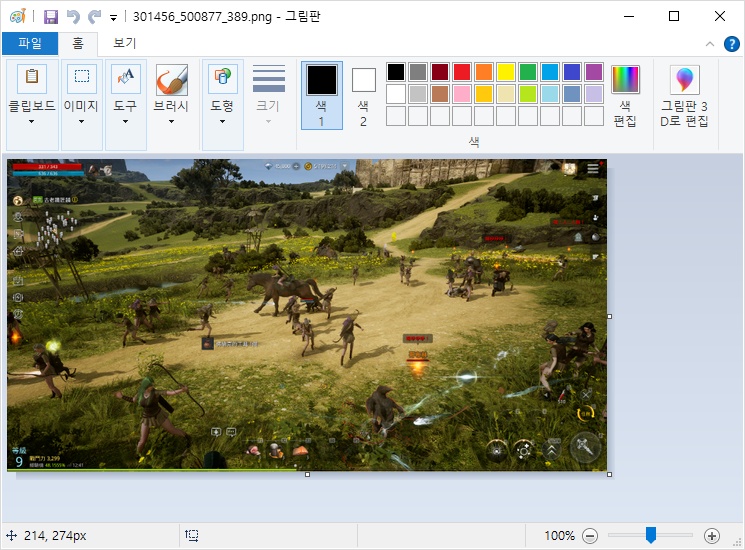Image resolution: width=745 pixels, height=550 pixels.
Task: Click the selection size status icon
Action: click(x=191, y=536)
